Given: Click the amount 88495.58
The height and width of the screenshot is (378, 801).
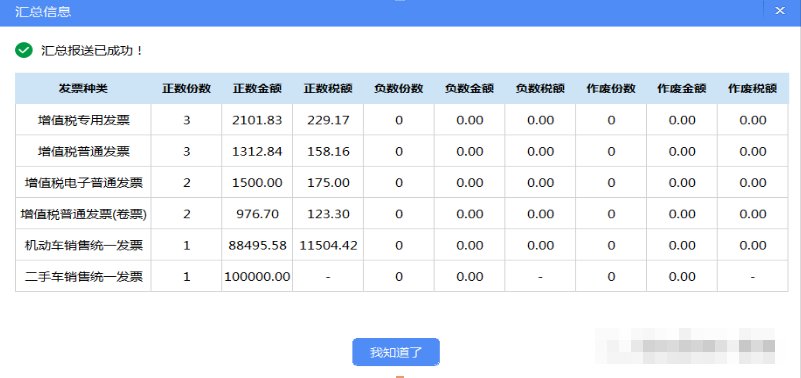Looking at the screenshot, I should [x=257, y=246].
